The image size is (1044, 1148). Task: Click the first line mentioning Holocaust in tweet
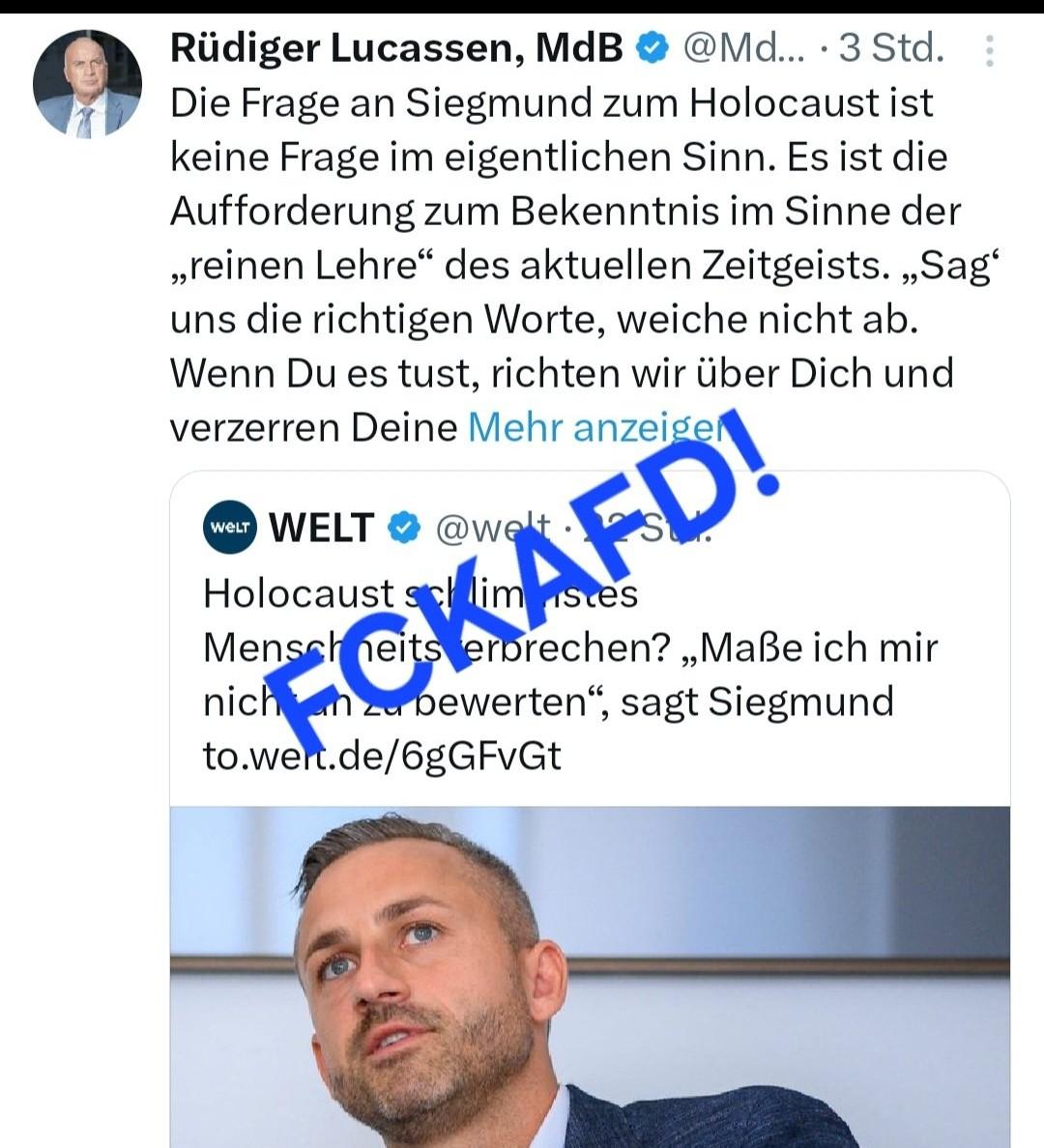tap(552, 103)
